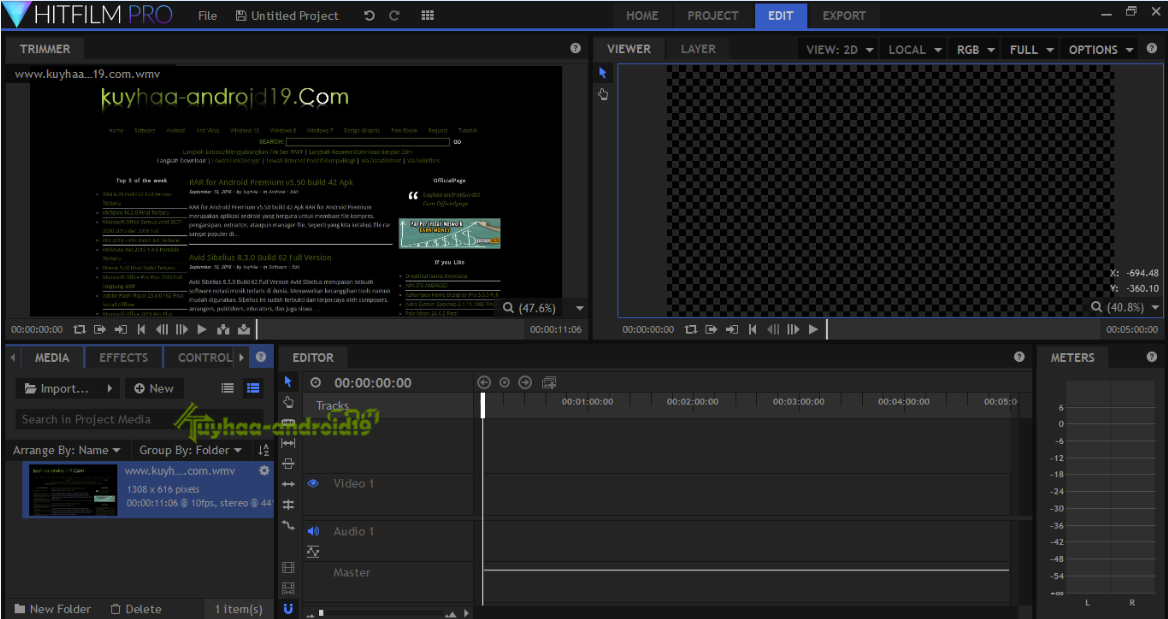Go to next keyframe in Editor
The height and width of the screenshot is (619, 1168).
(x=525, y=382)
